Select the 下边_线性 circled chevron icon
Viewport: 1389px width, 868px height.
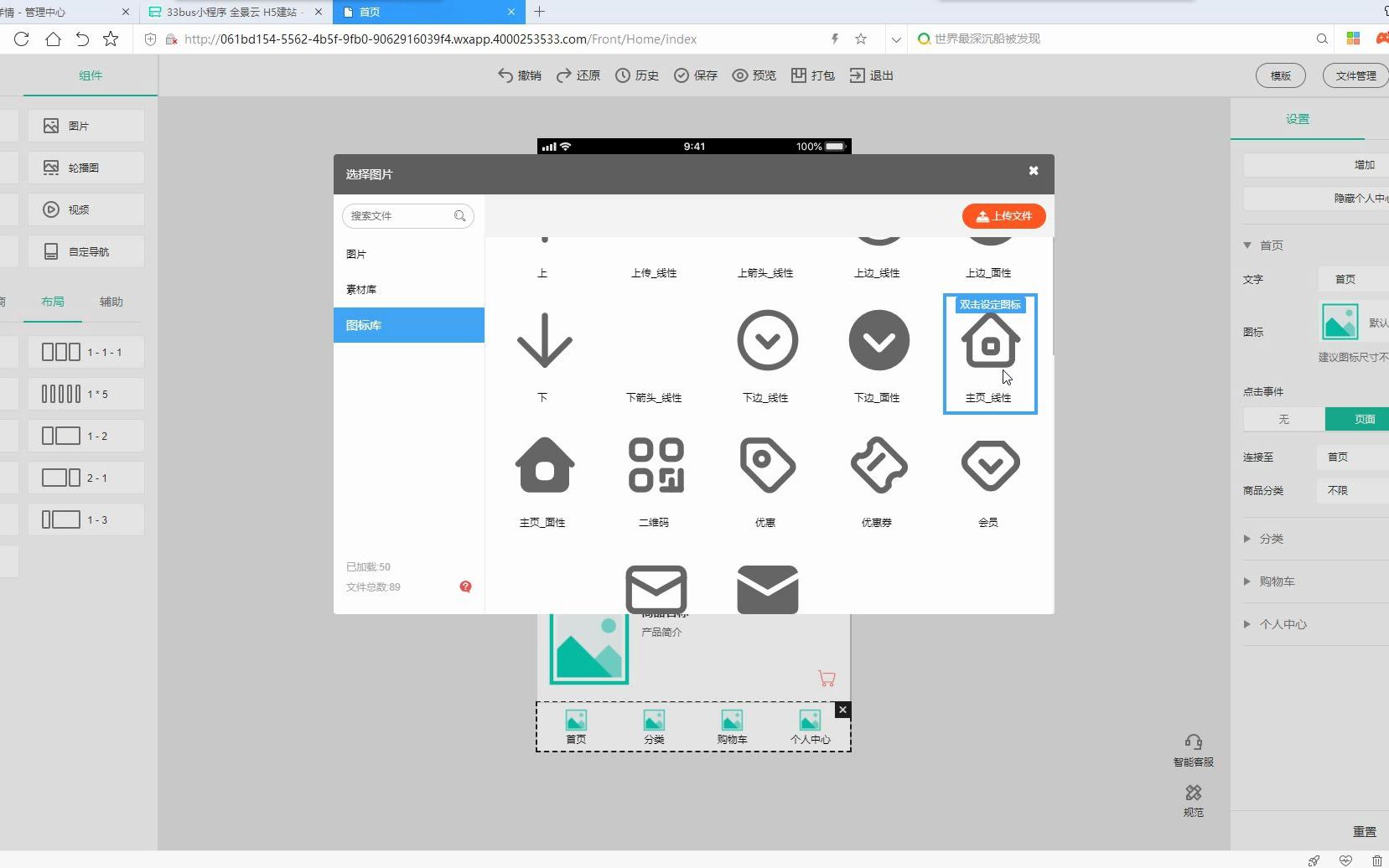pyautogui.click(x=768, y=341)
